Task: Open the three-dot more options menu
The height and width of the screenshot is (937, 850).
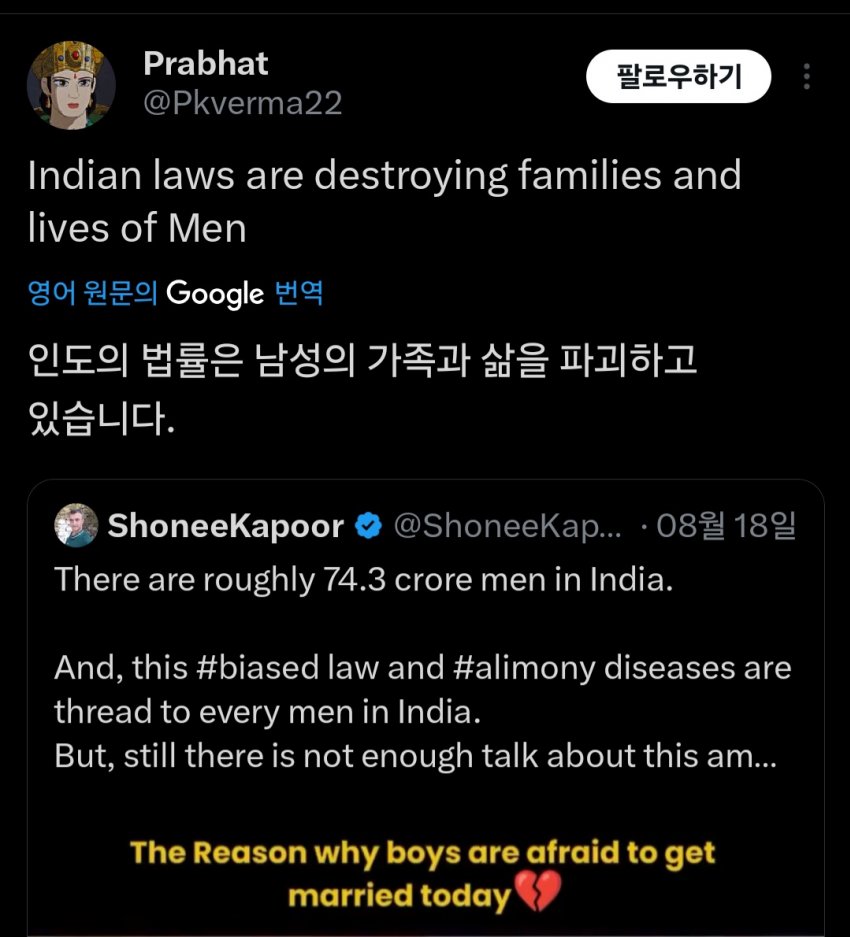Action: tap(807, 77)
